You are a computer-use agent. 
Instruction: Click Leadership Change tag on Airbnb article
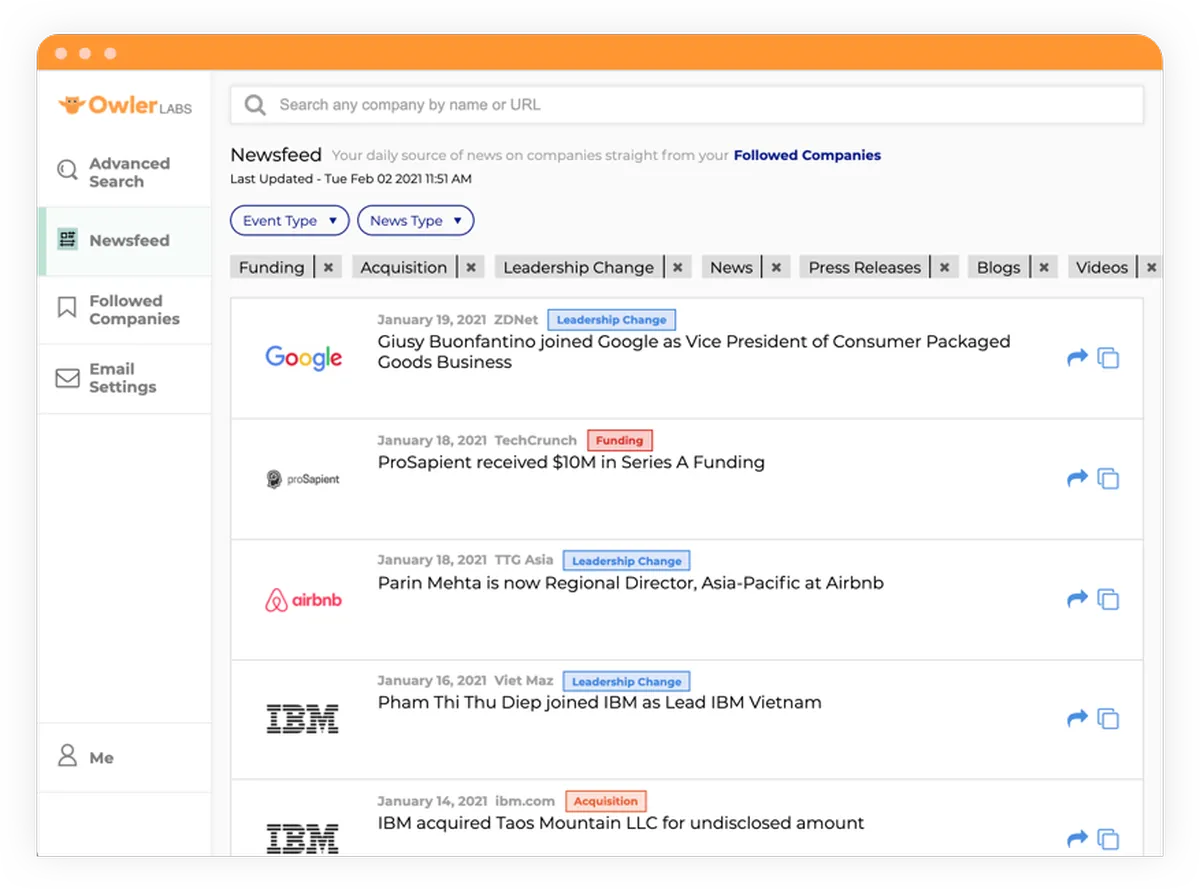coord(626,561)
